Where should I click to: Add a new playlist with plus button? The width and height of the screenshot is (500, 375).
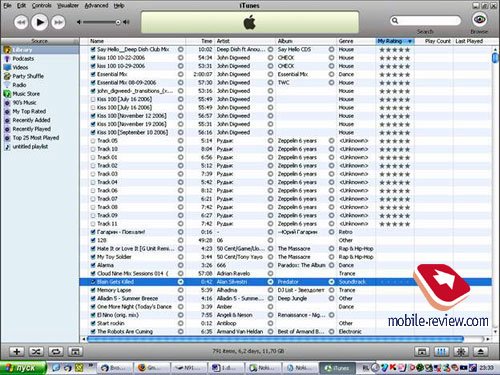point(17,351)
